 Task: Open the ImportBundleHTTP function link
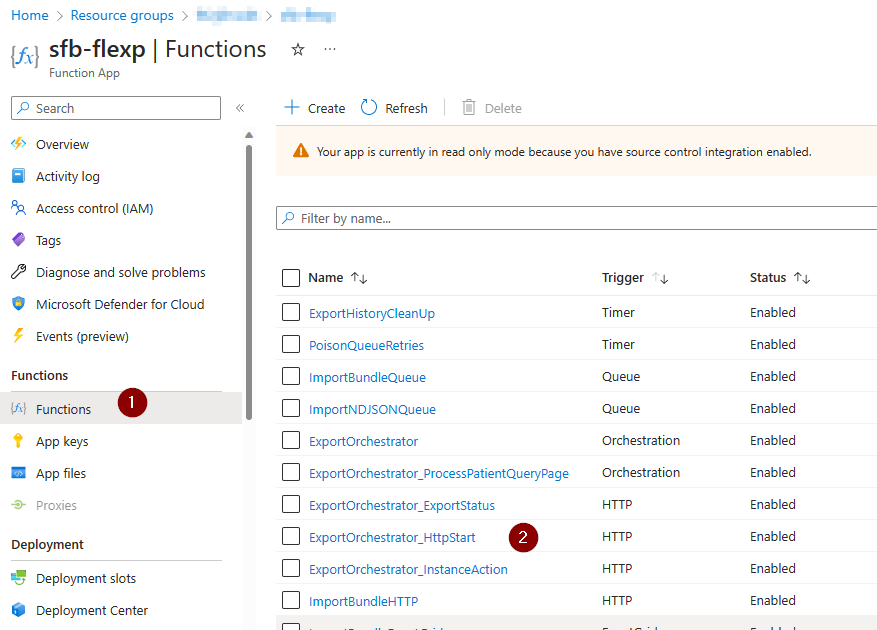[364, 601]
